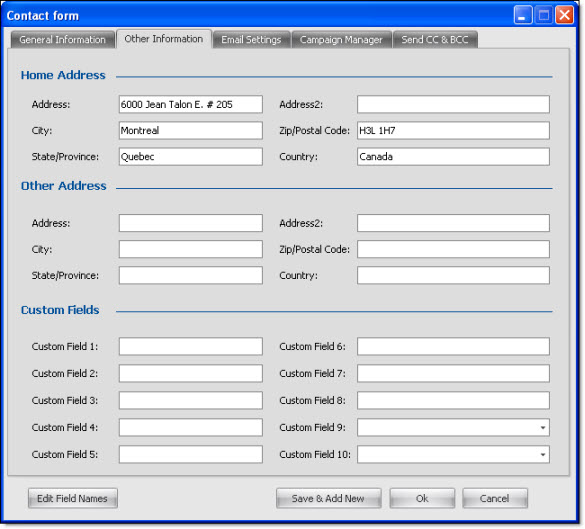Image resolution: width=585 pixels, height=529 pixels.
Task: Click the empty Zip/Postal Code field under Other Address
Action: (453, 249)
